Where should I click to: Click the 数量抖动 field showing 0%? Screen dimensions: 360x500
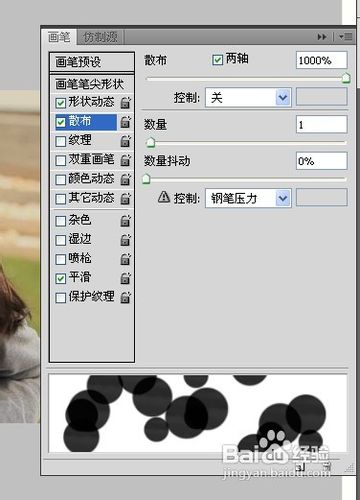tap(322, 161)
